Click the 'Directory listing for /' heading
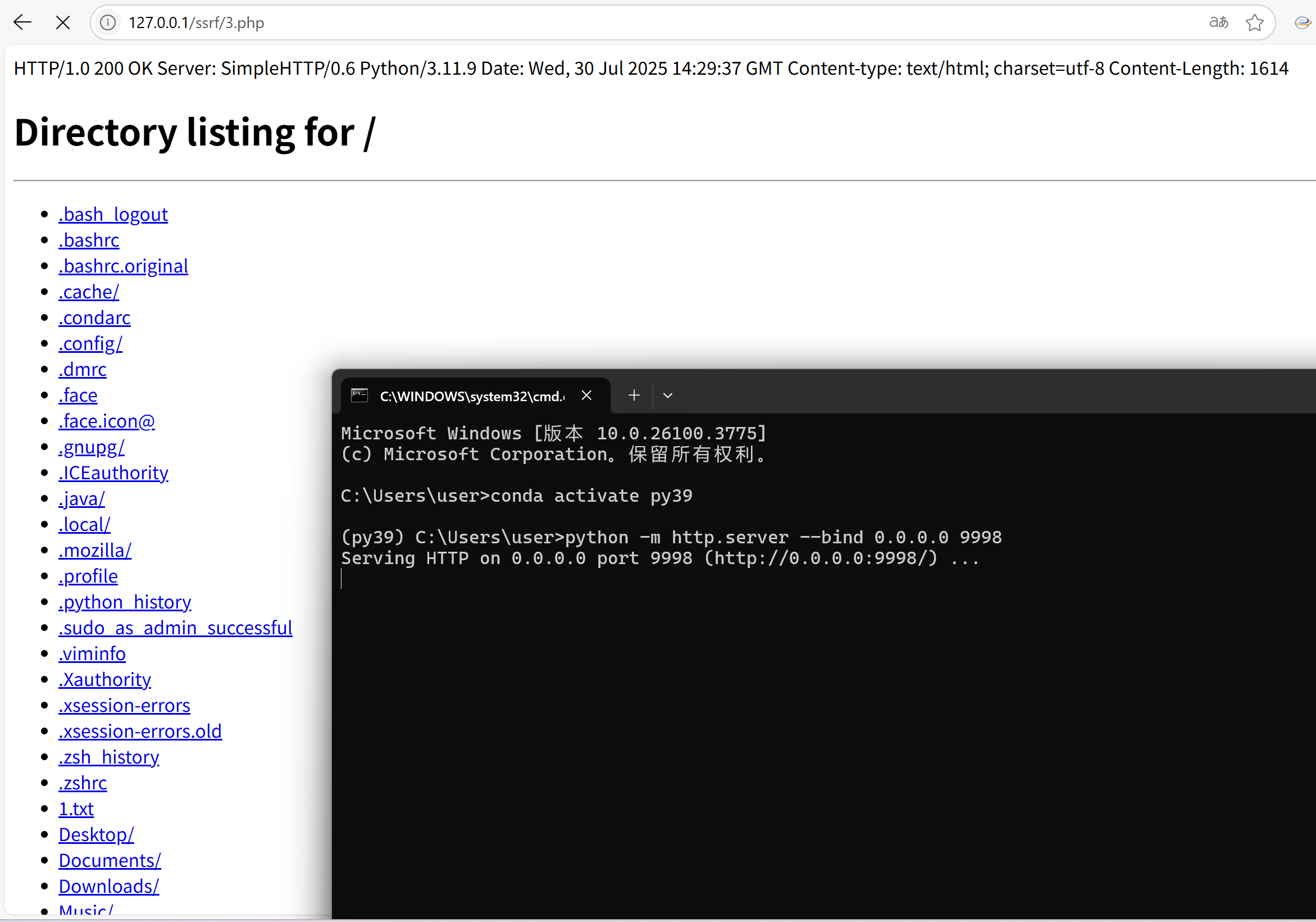Viewport: 1316px width, 922px height. coord(195,133)
